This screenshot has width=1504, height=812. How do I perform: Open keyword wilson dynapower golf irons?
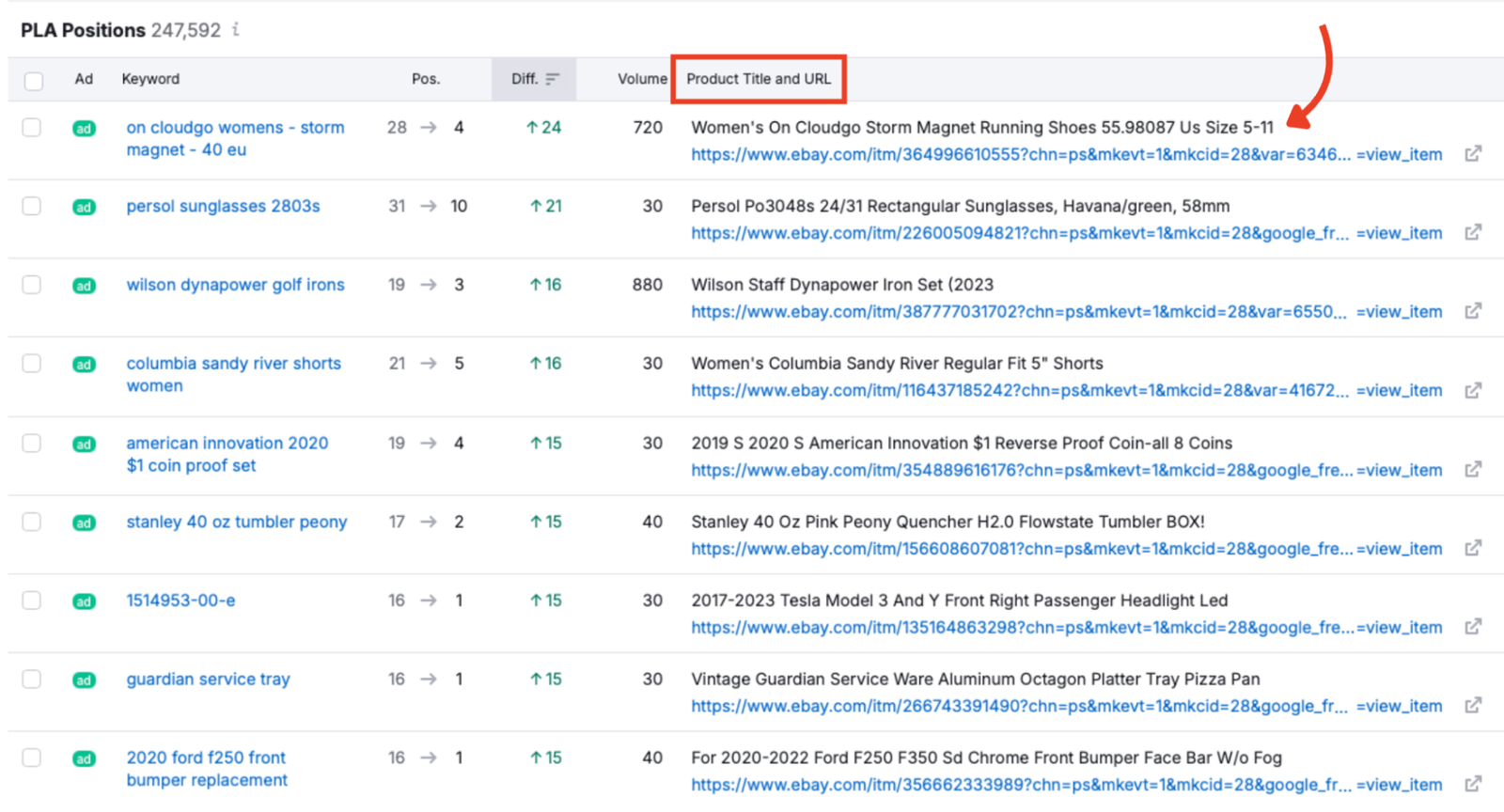[x=235, y=285]
